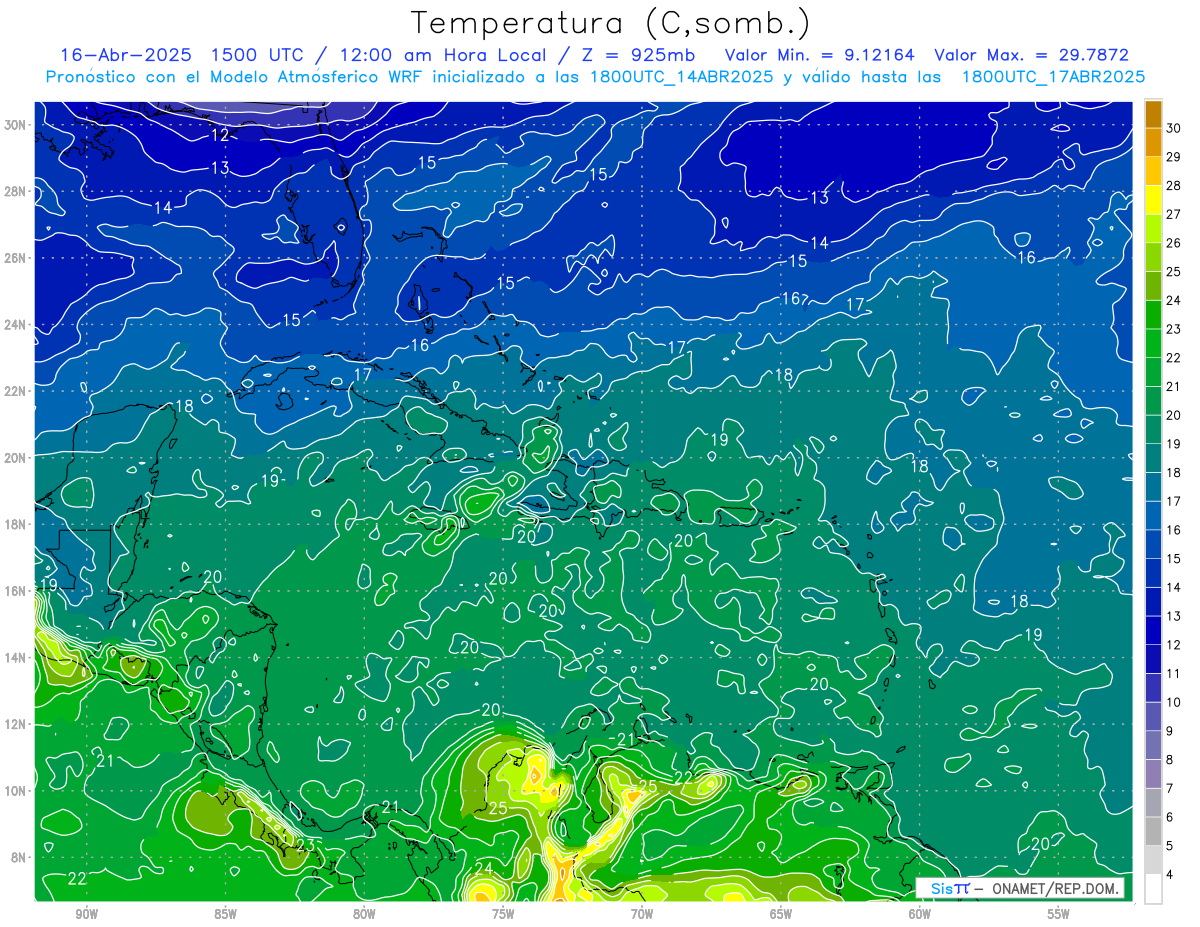Viewport: 1200px width, 927px height.
Task: Click the latitude axis label "20N"
Action: click(x=17, y=458)
